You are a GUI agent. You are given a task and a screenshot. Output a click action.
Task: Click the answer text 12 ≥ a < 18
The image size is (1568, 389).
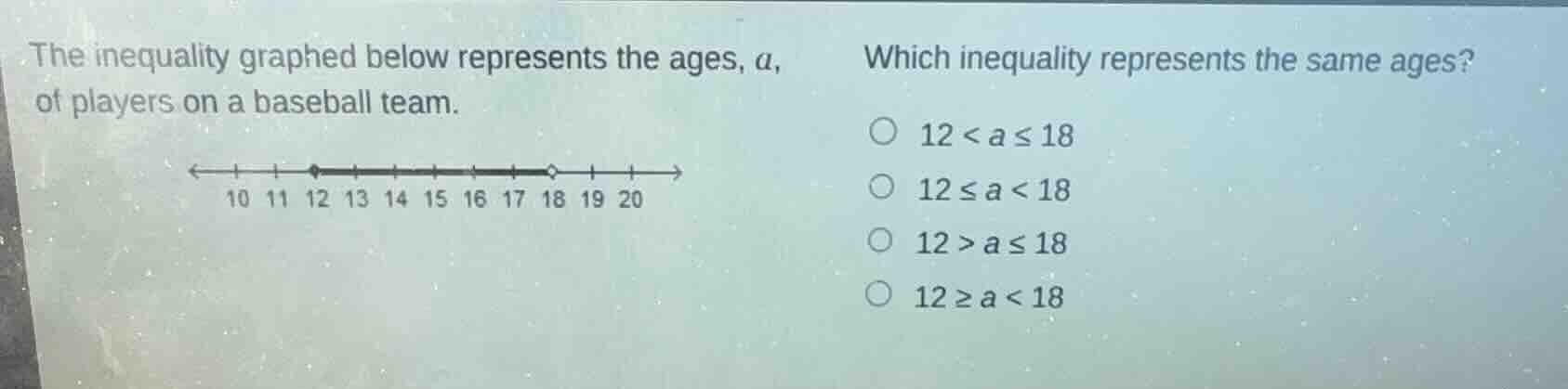coord(989,298)
